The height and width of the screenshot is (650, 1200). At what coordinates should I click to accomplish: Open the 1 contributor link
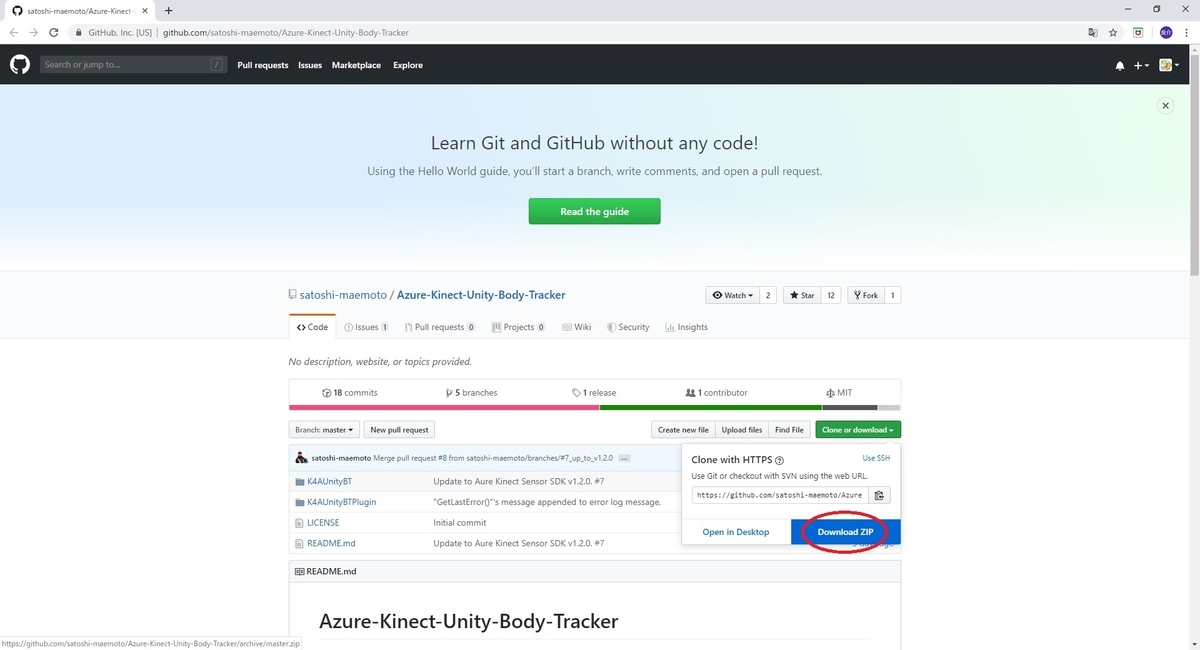716,393
